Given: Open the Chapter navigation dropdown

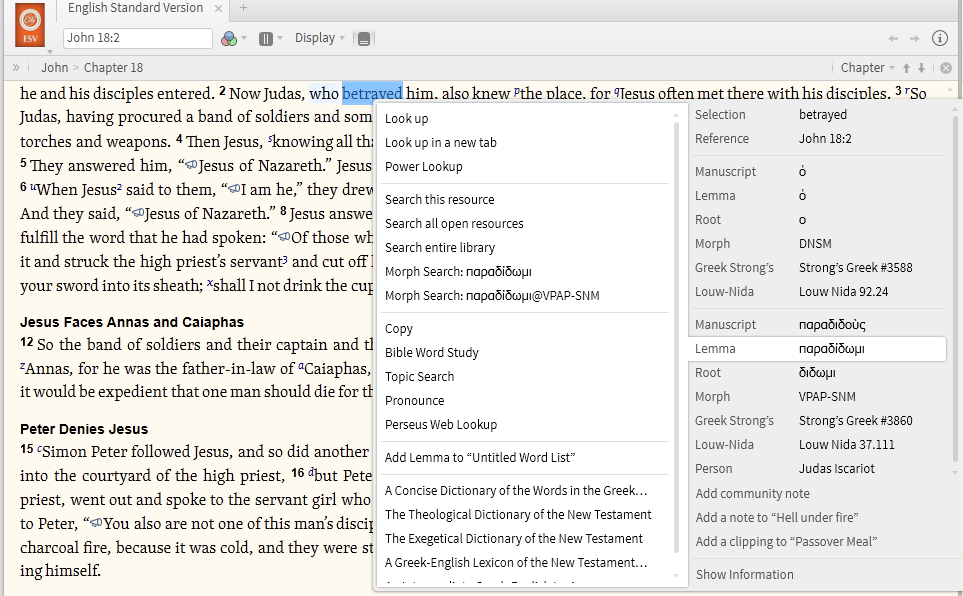Looking at the screenshot, I should click(x=867, y=68).
